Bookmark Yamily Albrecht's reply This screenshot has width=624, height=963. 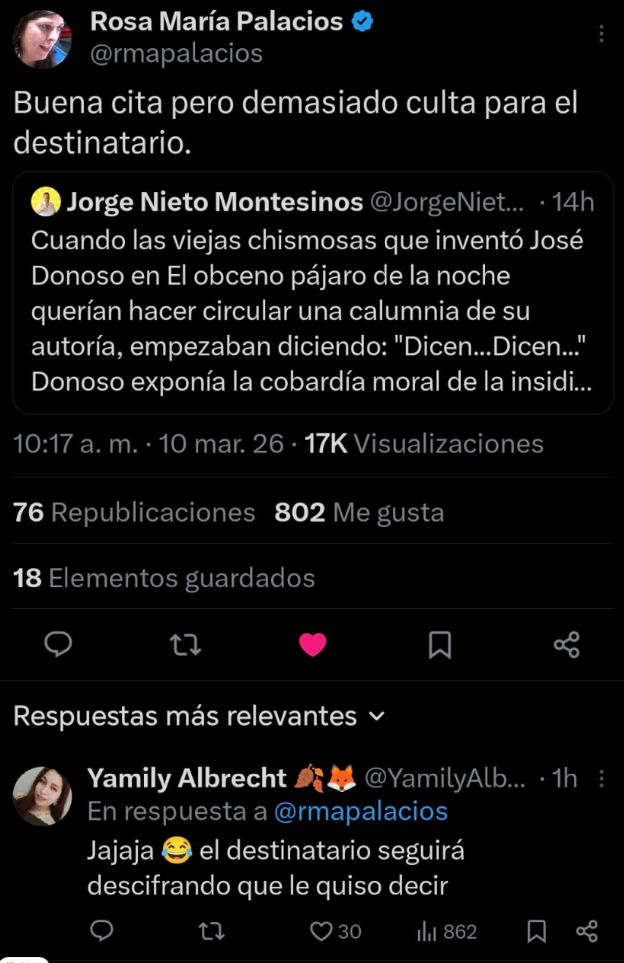click(x=537, y=931)
